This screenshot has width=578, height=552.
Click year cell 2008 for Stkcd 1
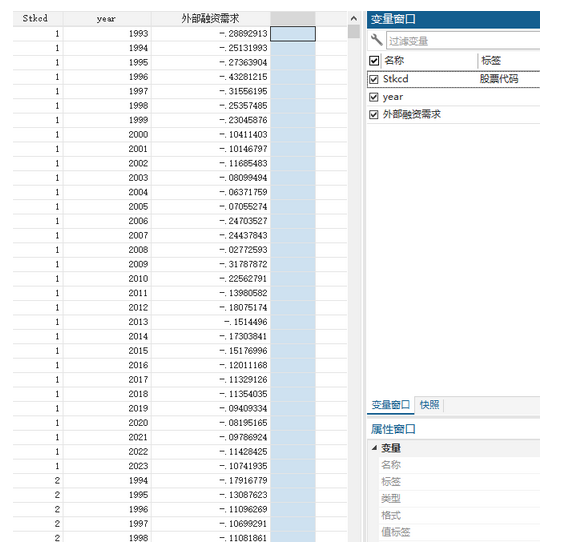point(138,250)
